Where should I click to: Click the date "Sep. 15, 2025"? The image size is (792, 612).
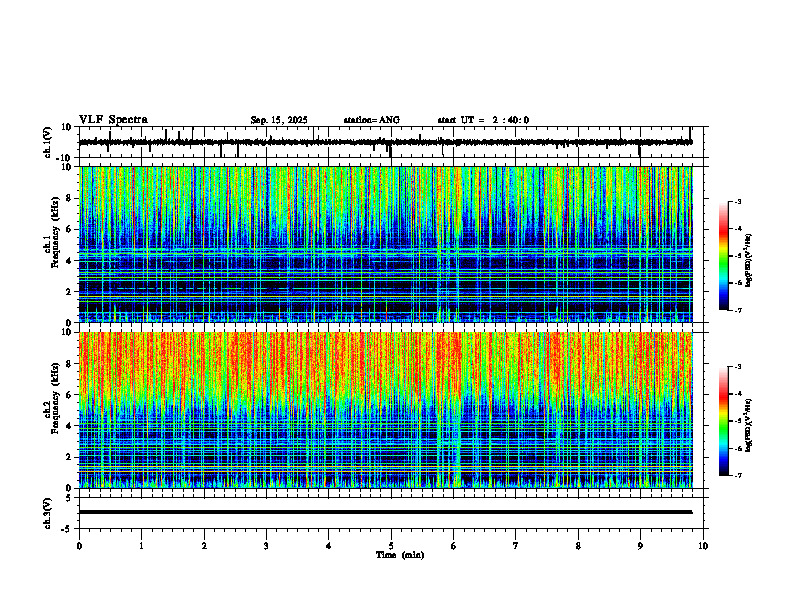pos(279,120)
